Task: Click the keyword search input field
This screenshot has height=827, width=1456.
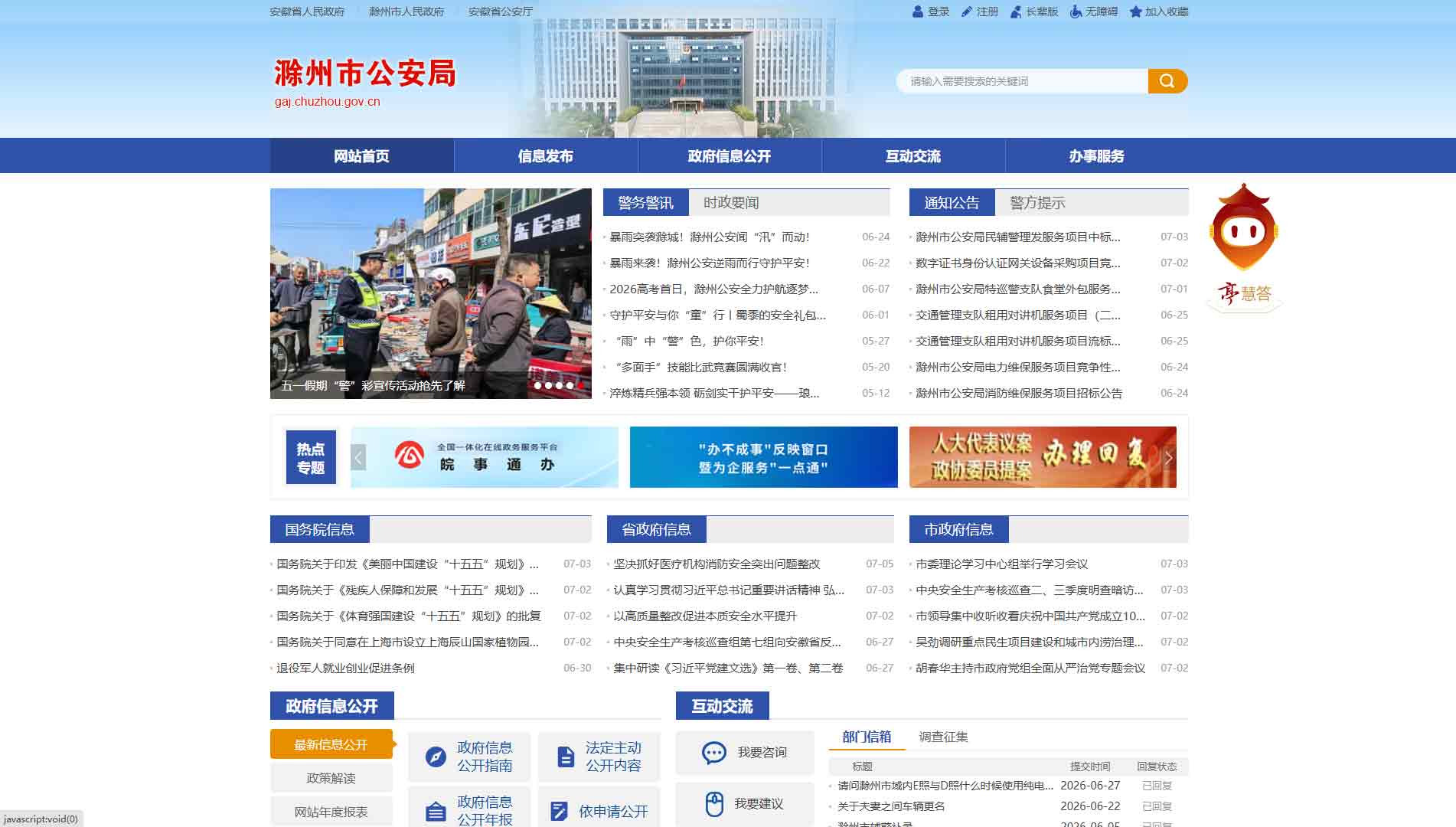Action: coord(1023,81)
